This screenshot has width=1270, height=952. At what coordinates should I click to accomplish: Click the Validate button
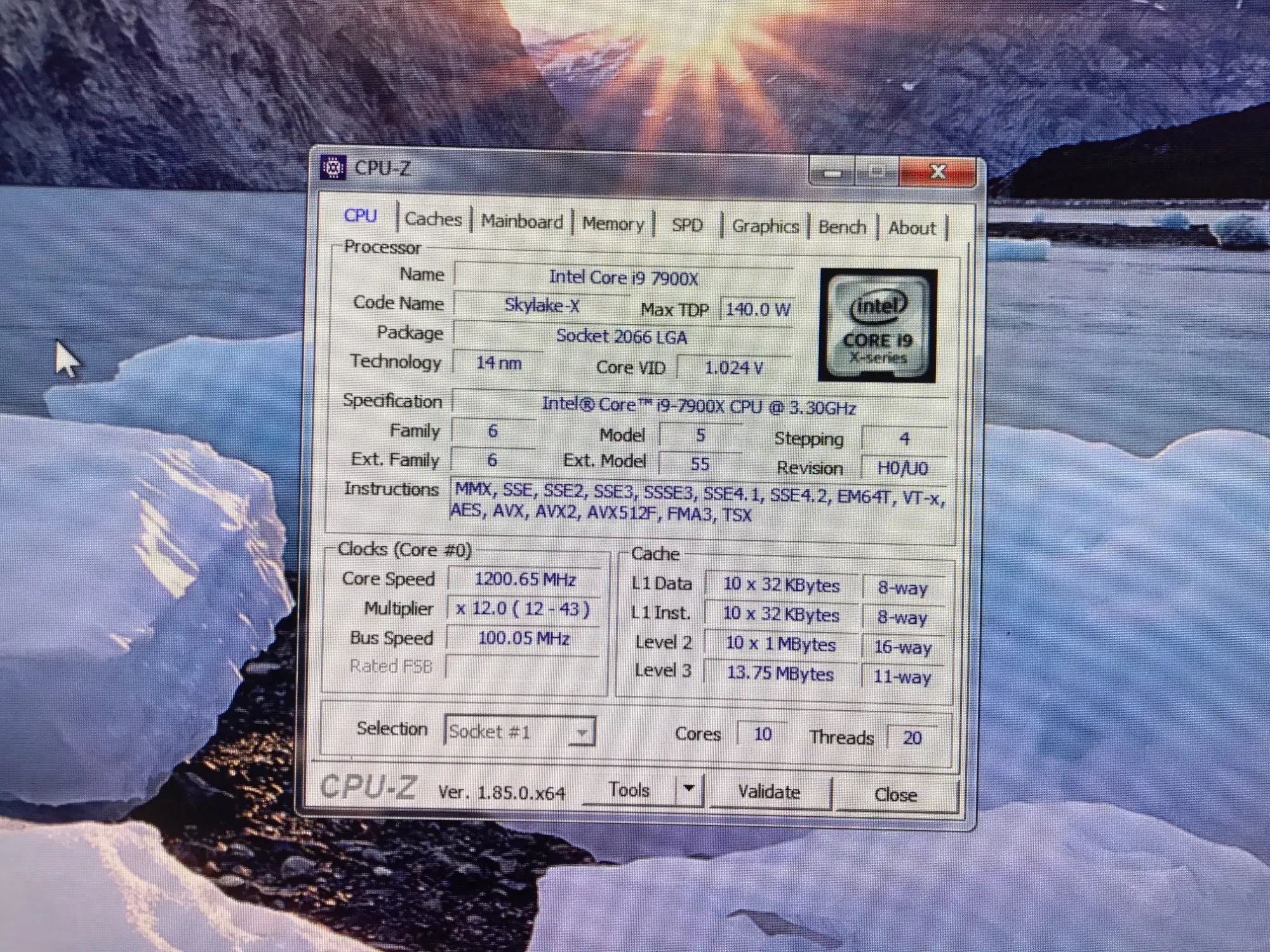(x=769, y=792)
